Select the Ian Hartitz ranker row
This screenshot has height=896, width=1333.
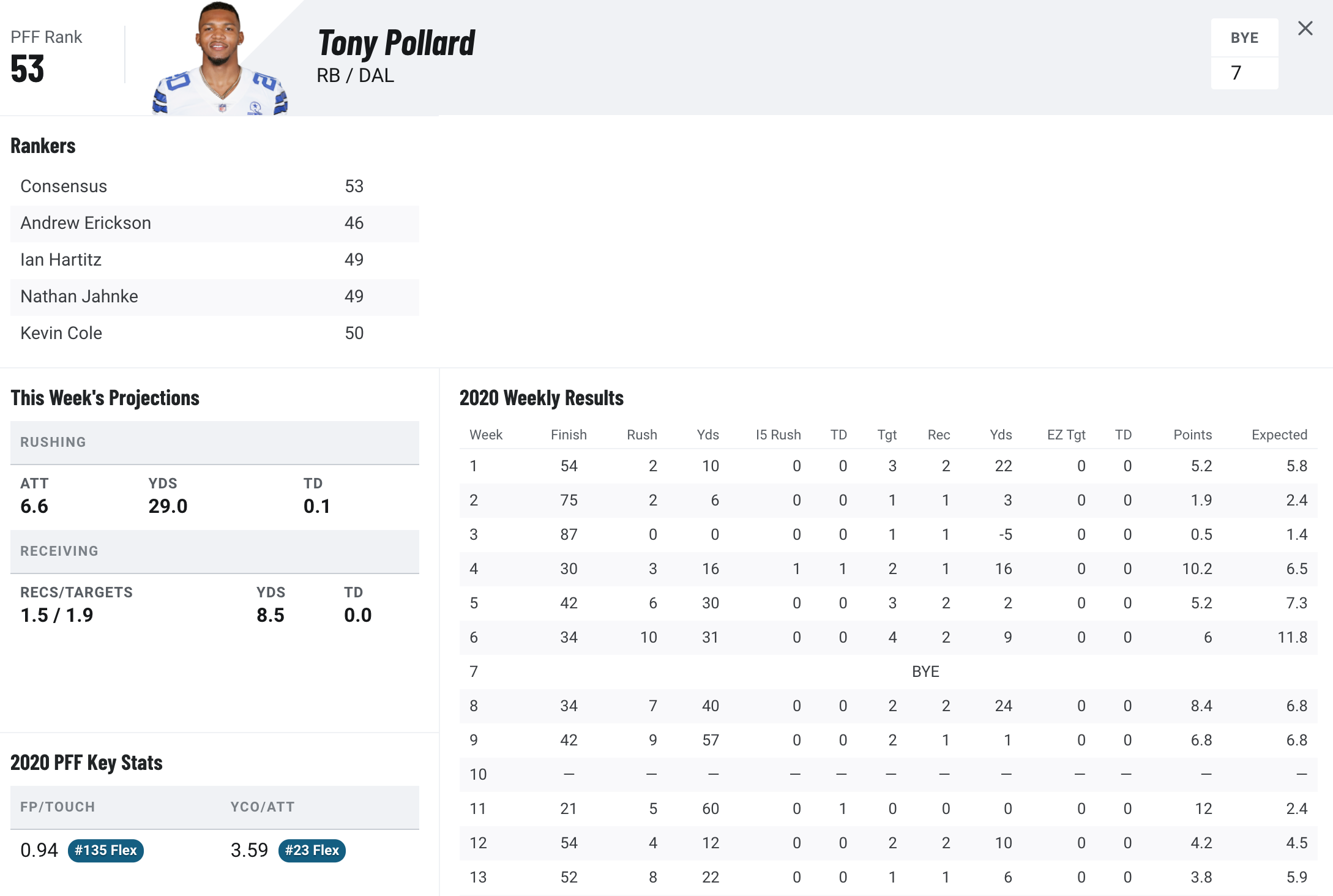pos(215,260)
